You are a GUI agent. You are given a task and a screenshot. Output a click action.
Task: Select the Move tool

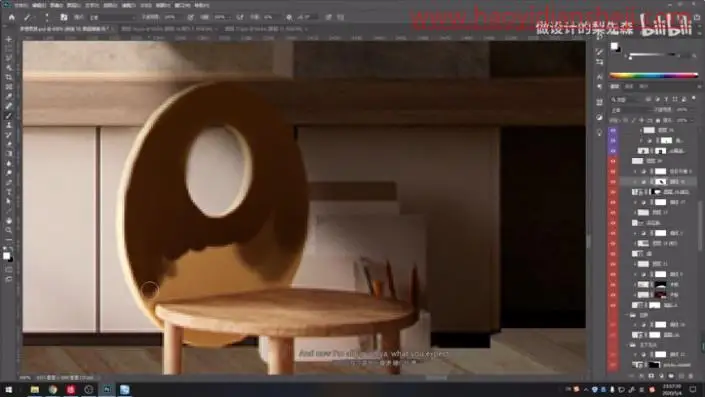point(9,40)
